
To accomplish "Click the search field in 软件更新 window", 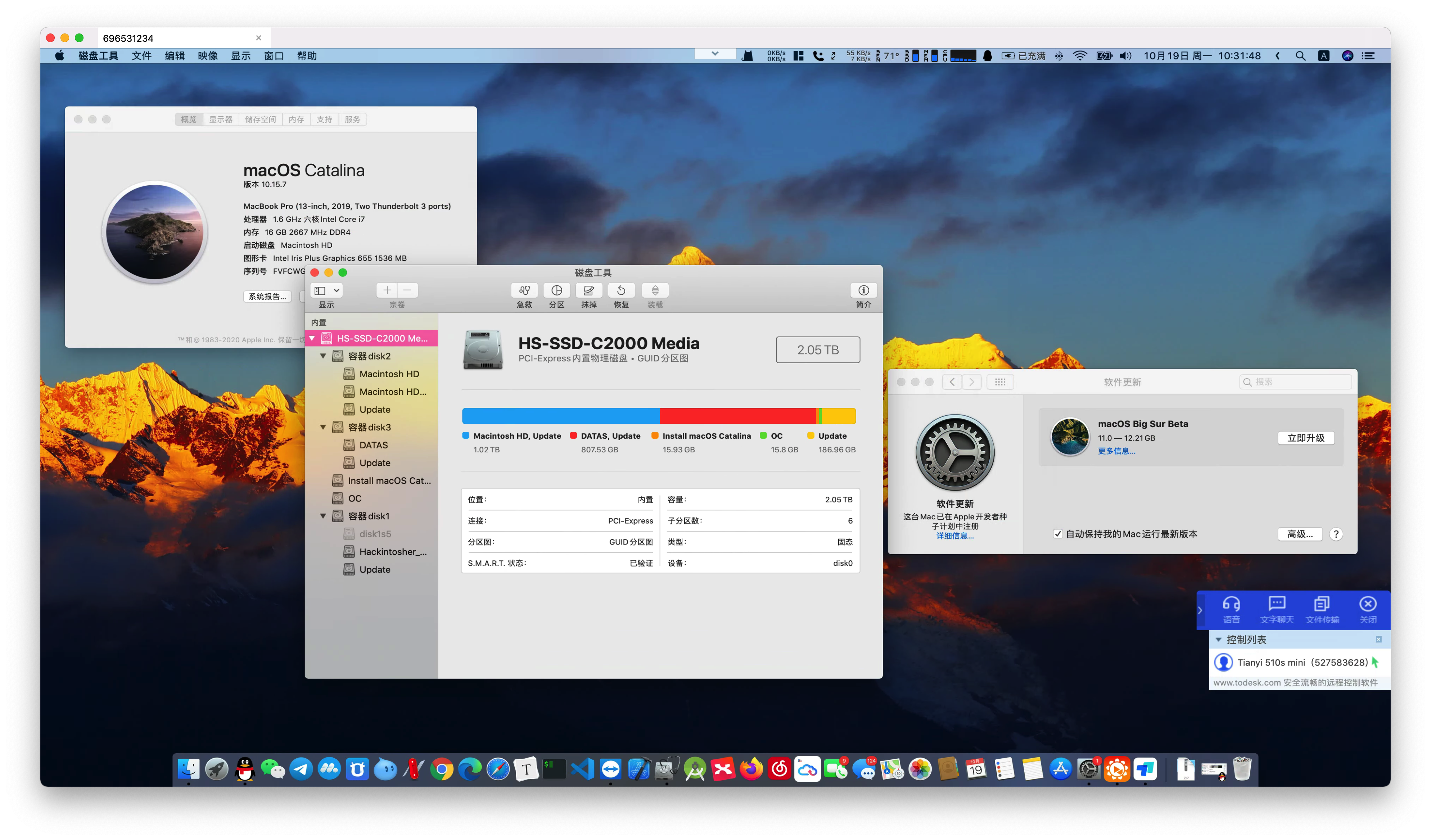I will click(1295, 381).
